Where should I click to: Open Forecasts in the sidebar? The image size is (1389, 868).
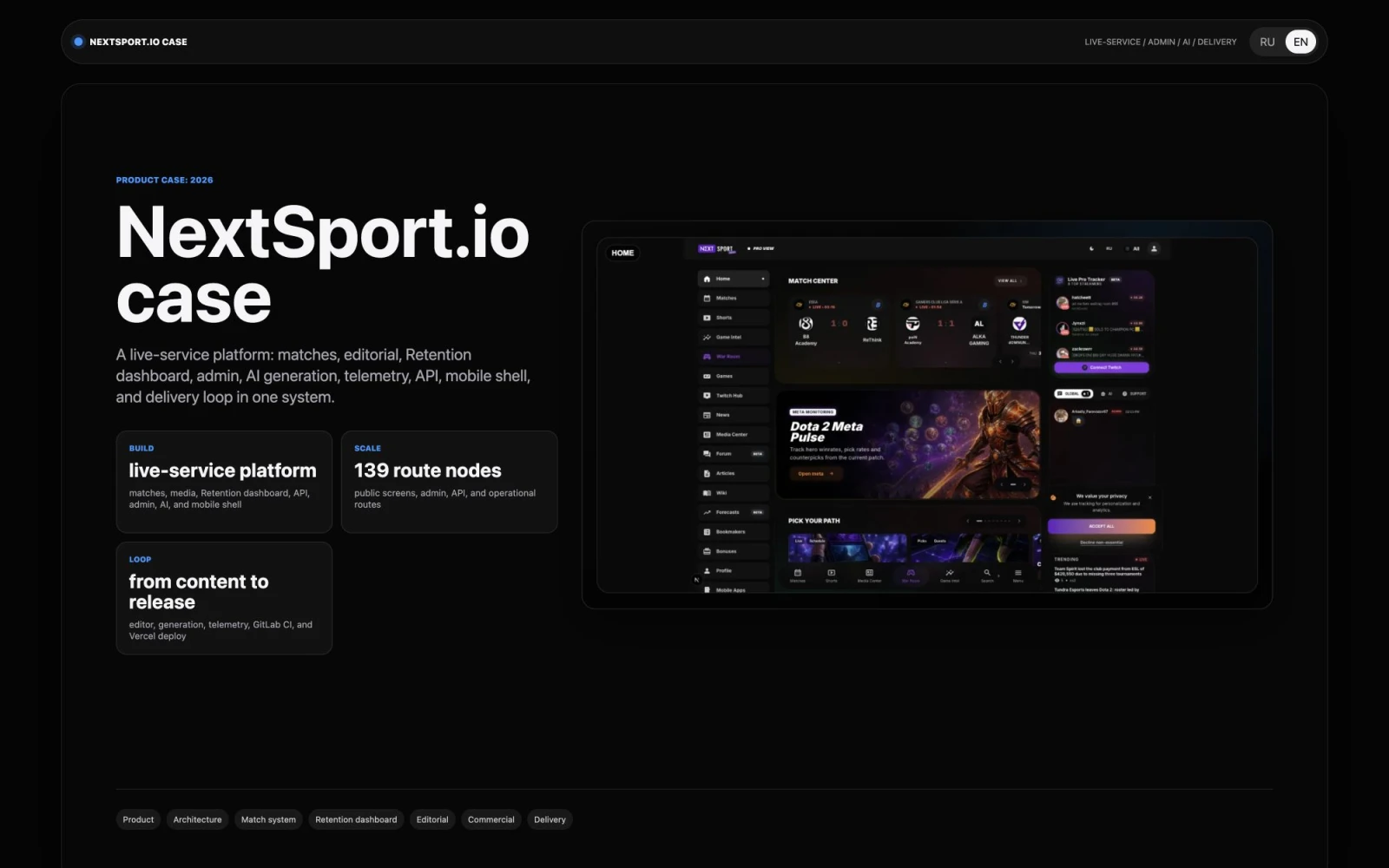tap(733, 512)
